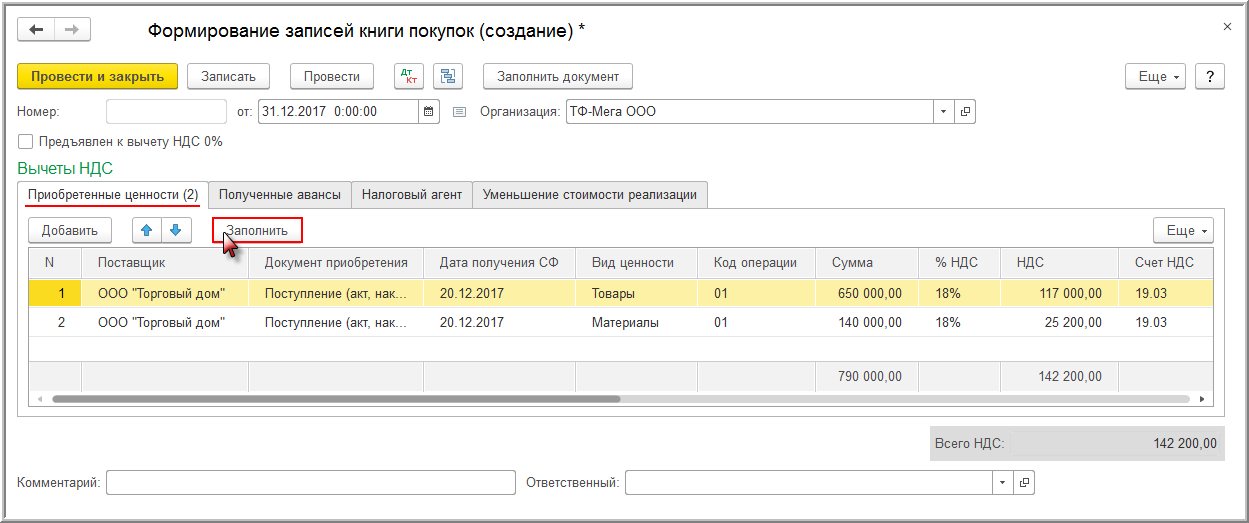Open calendar picker for date field

click(x=429, y=111)
